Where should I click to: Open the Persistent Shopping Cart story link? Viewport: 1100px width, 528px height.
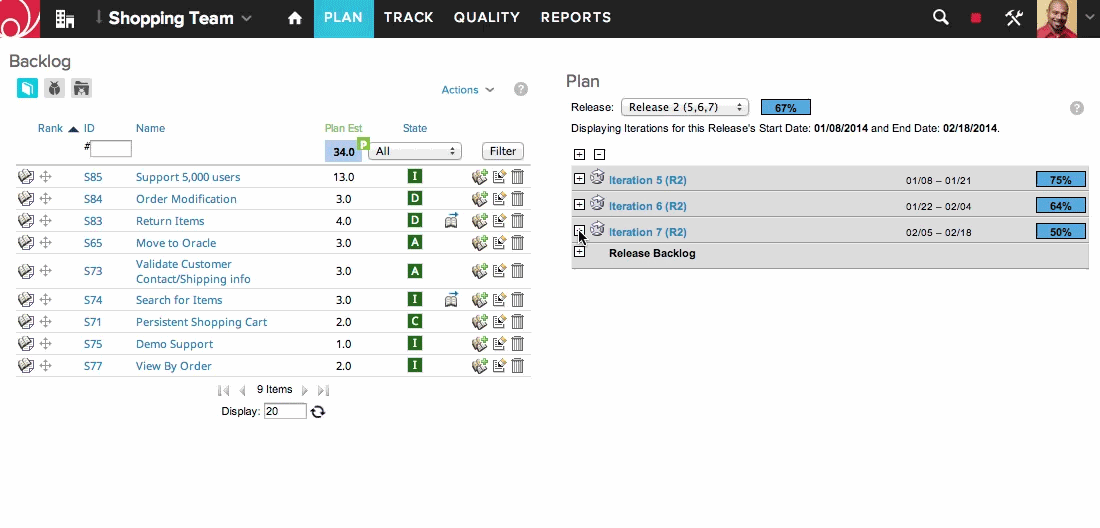[x=201, y=322]
